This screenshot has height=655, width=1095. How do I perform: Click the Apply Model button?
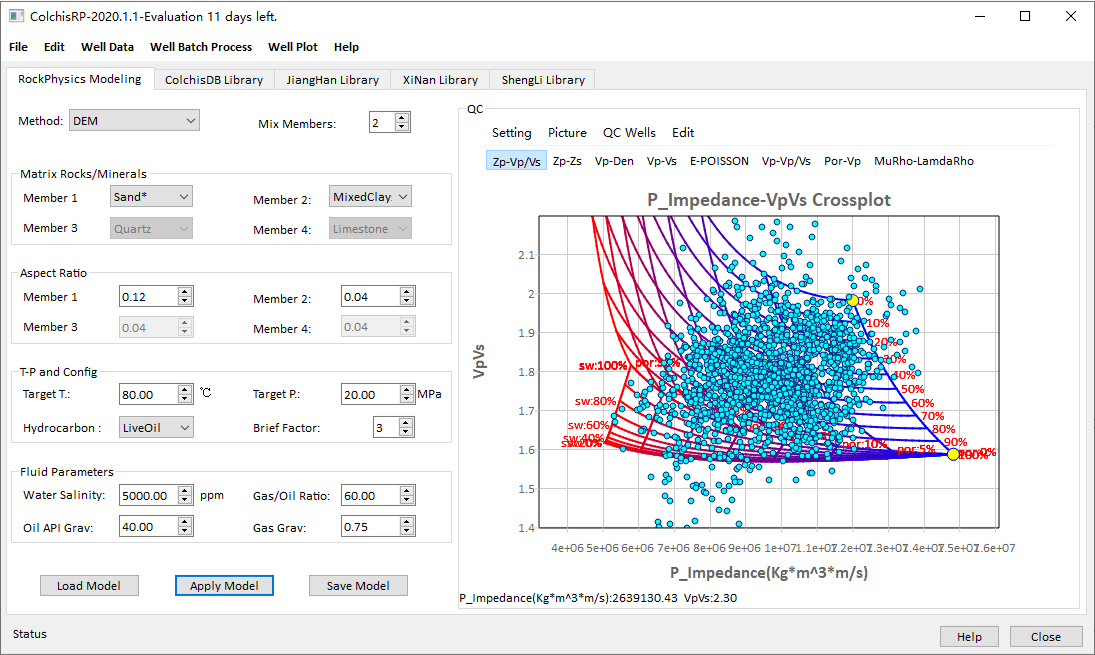[224, 586]
